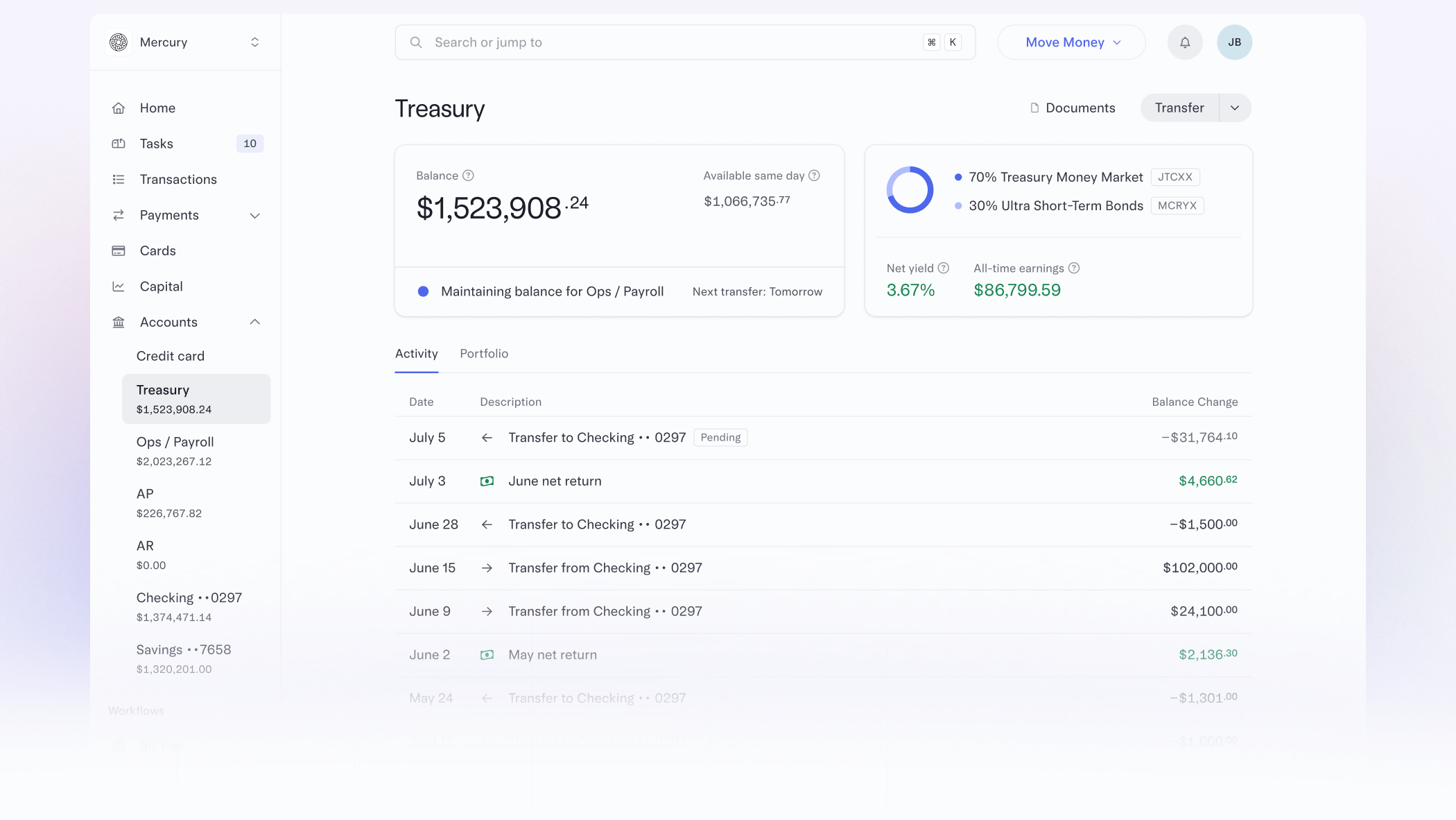1456x820 pixels.
Task: Click the −$31,764.10 amount
Action: 1199,438
